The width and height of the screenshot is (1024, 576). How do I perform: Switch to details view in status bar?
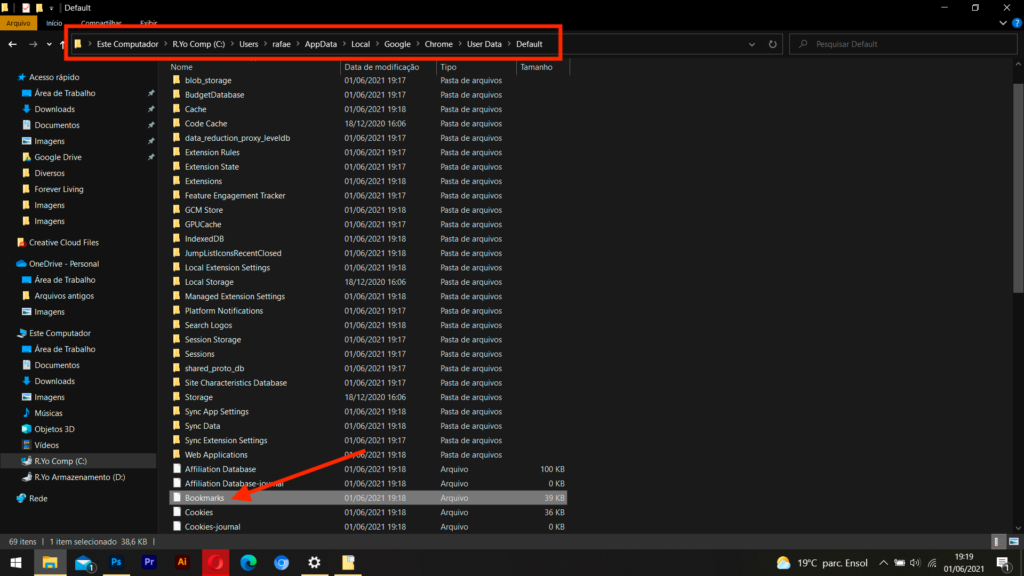coord(997,541)
